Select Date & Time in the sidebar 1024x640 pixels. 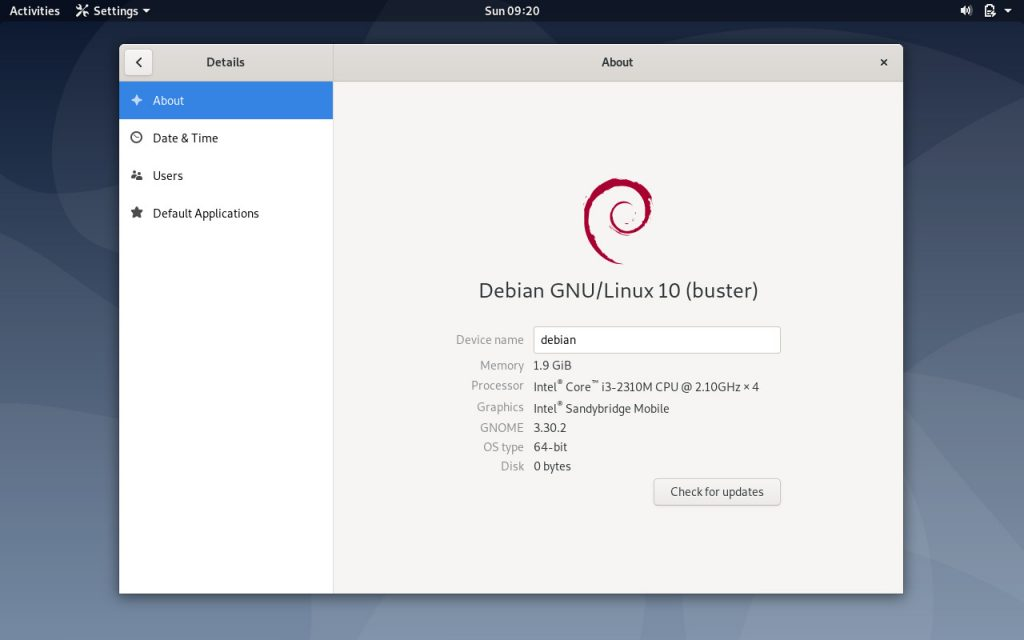tap(185, 138)
